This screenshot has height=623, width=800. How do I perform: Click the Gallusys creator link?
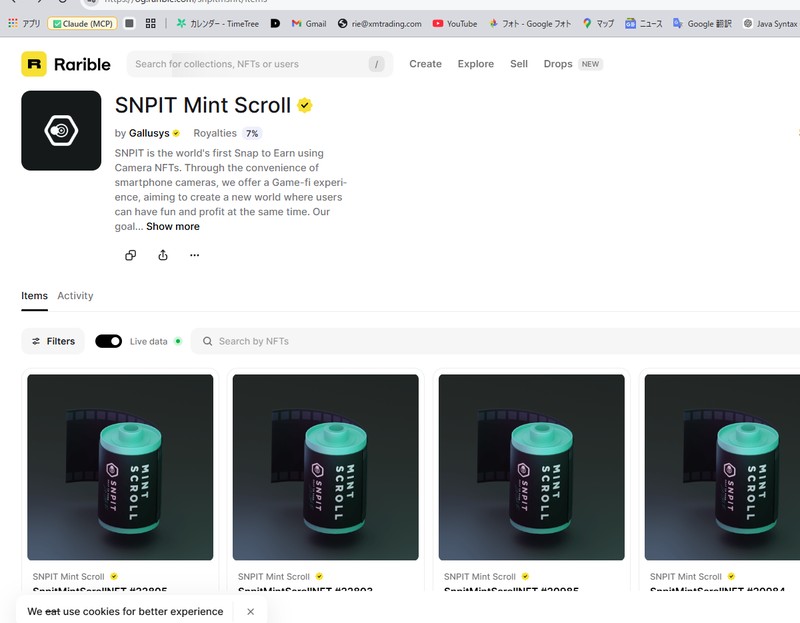point(148,133)
